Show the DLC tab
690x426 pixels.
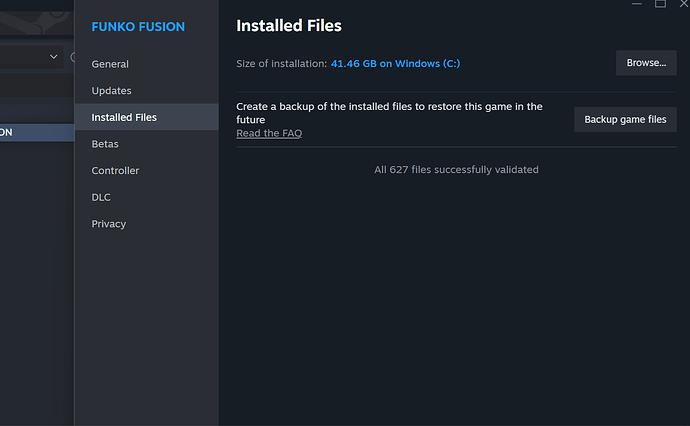(x=101, y=197)
